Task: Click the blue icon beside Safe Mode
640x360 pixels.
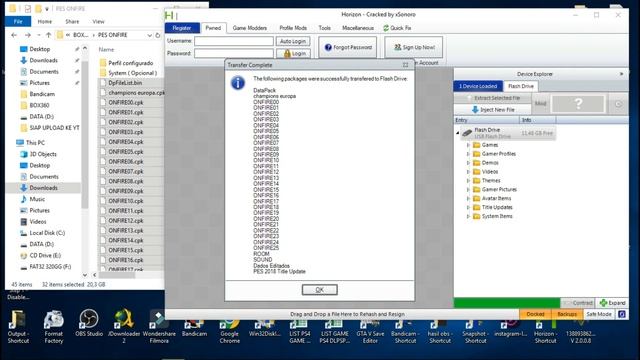Action: point(622,314)
